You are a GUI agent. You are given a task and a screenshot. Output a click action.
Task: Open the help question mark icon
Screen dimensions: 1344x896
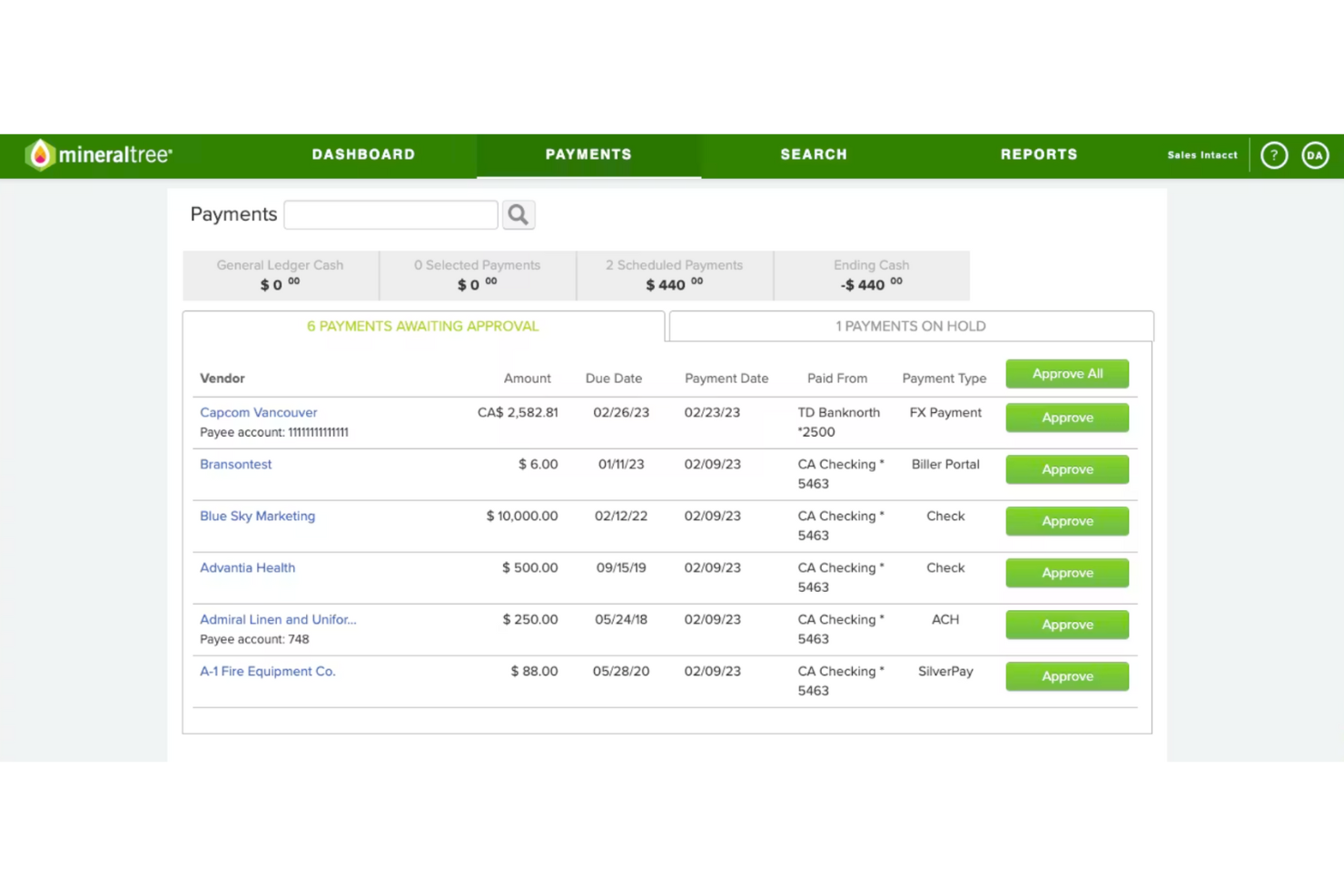[1274, 155]
